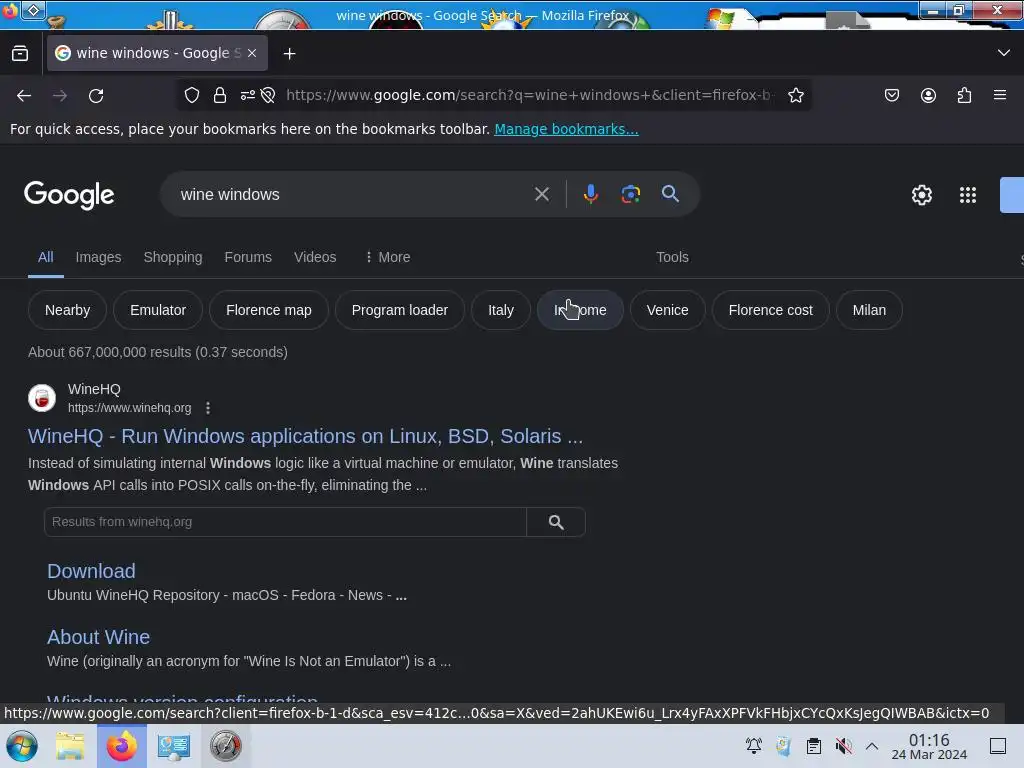
Task: Go to Google homepage logo
Action: click(x=69, y=195)
